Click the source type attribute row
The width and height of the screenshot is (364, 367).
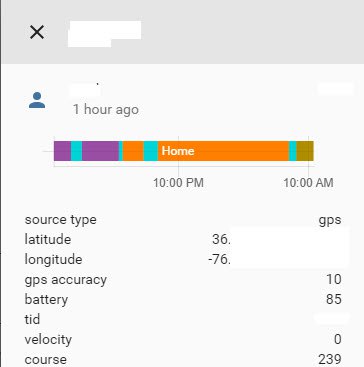183,220
